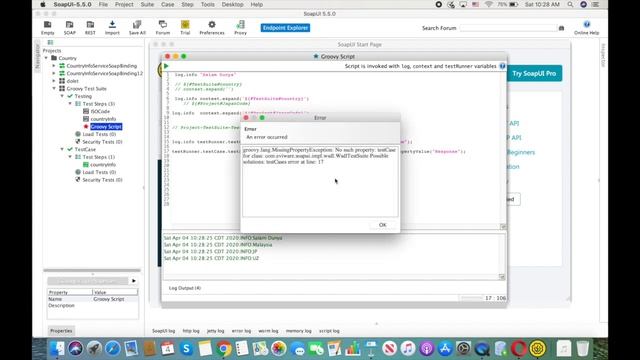Open Music app in the Dock
The image size is (640, 360).
tap(408, 349)
